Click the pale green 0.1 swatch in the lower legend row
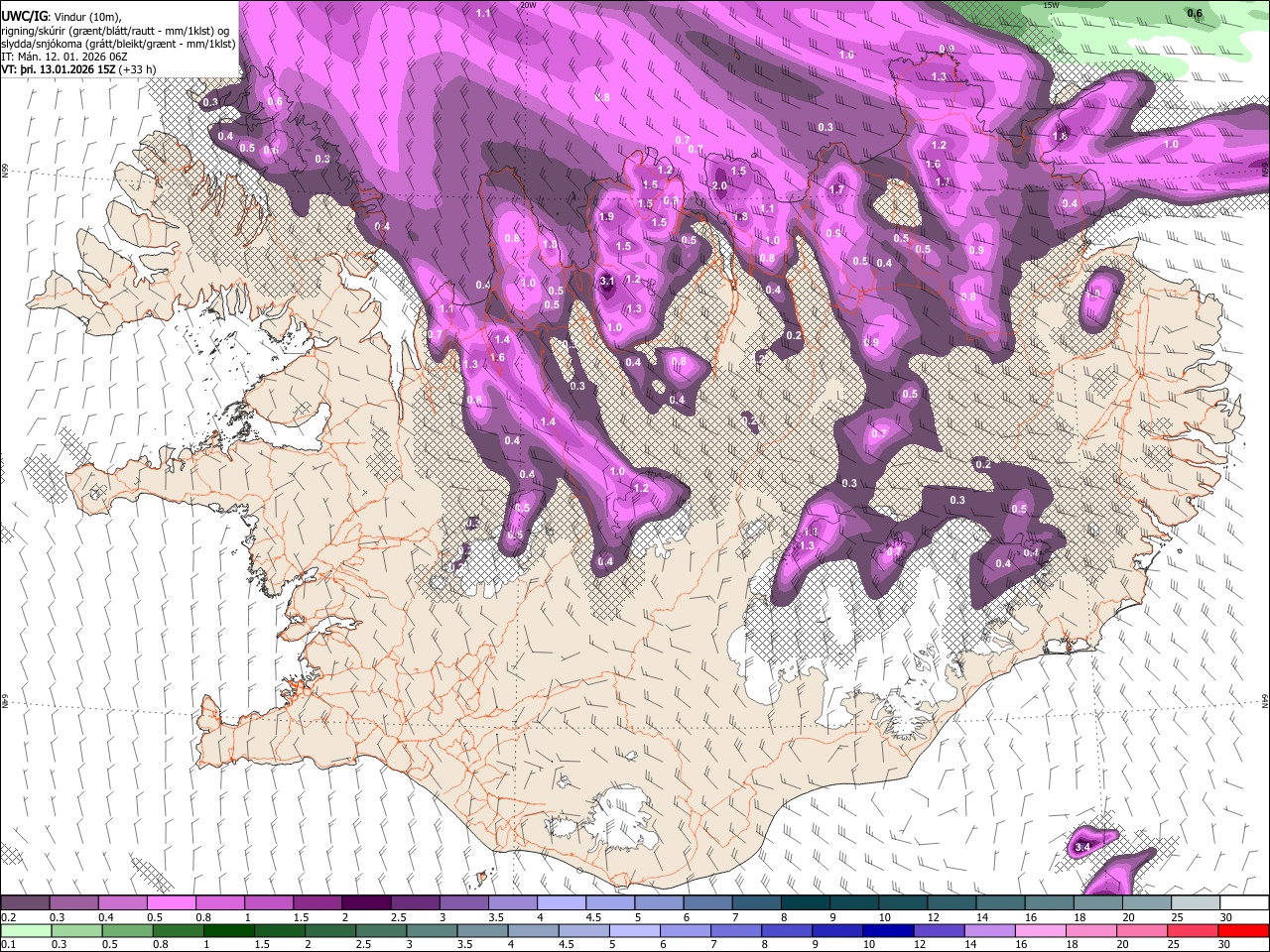Image resolution: width=1270 pixels, height=952 pixels. pyautogui.click(x=27, y=930)
